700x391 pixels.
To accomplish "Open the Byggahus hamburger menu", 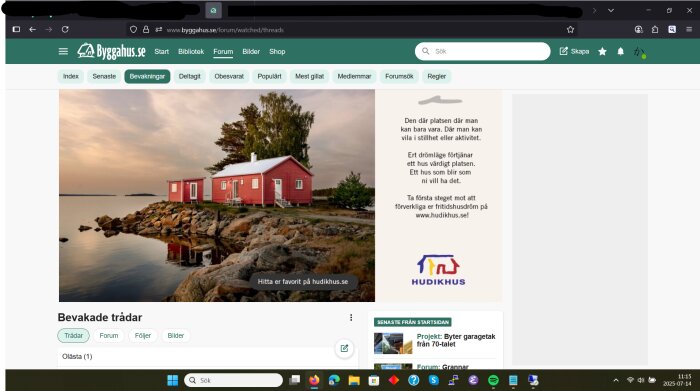I will click(63, 51).
